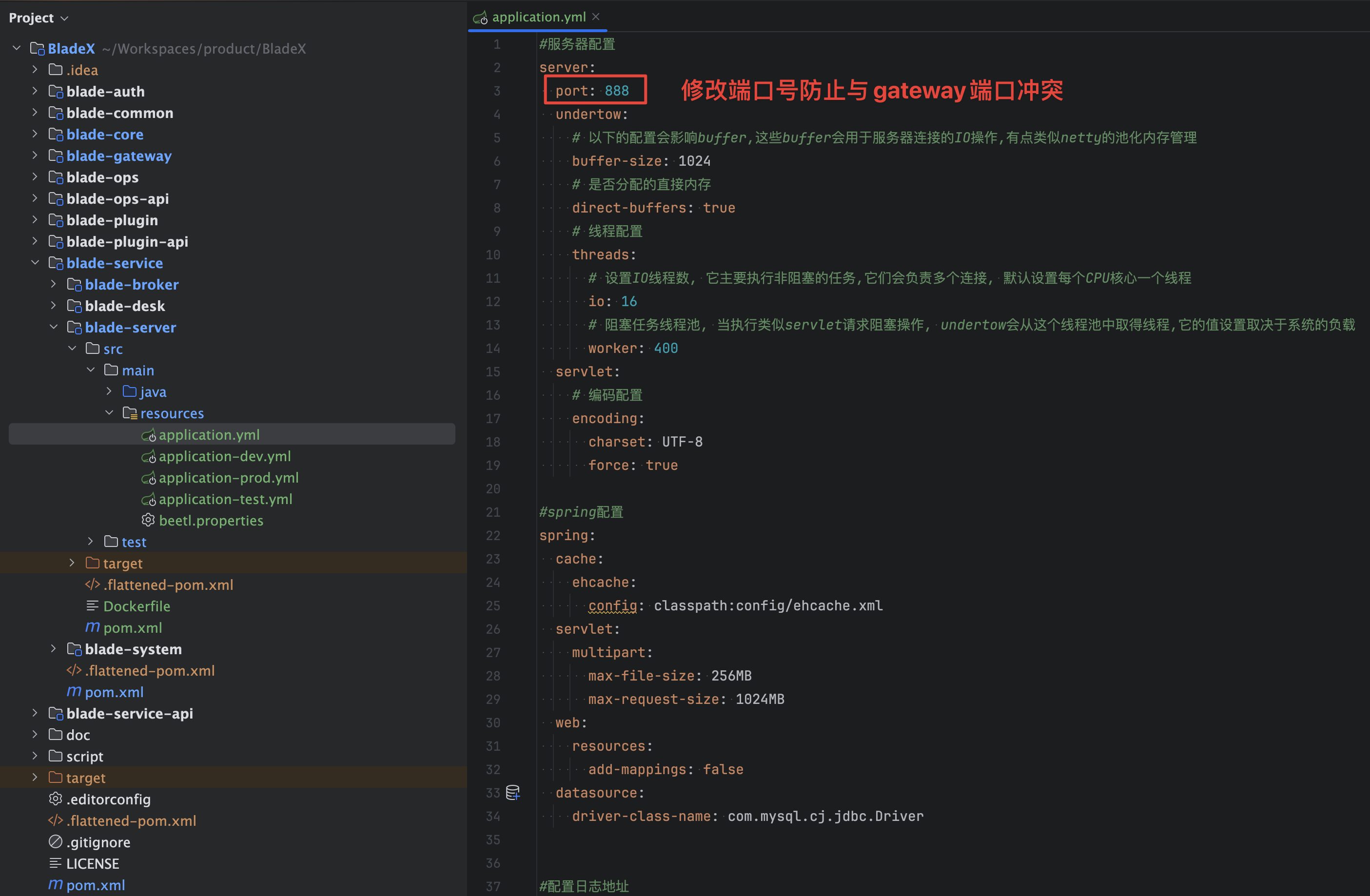Click the driver-class-name value com.mysql.cj.jdbc.Driver
The image size is (1370, 896).
(825, 816)
